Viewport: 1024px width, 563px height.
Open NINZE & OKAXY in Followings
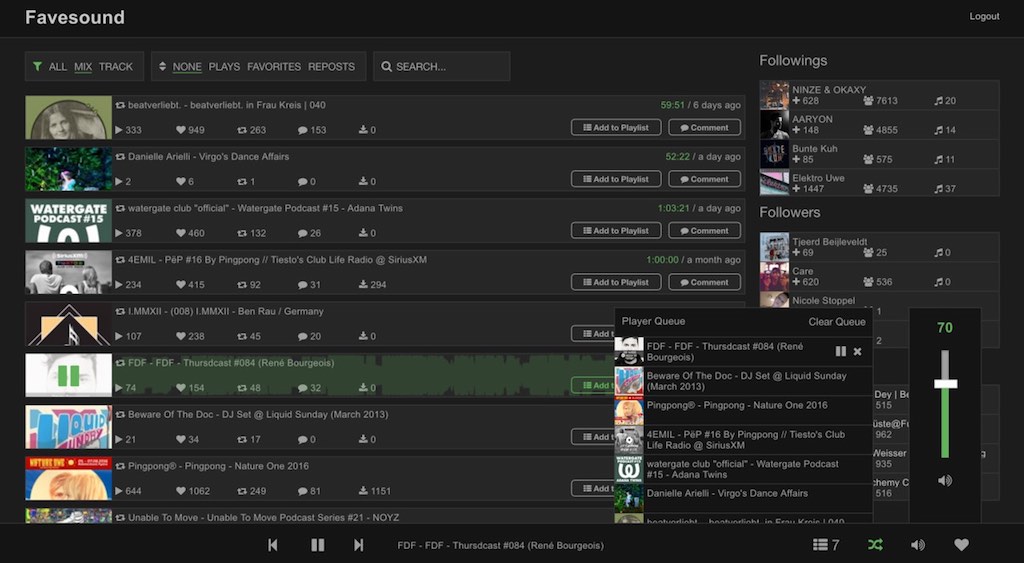[x=829, y=89]
